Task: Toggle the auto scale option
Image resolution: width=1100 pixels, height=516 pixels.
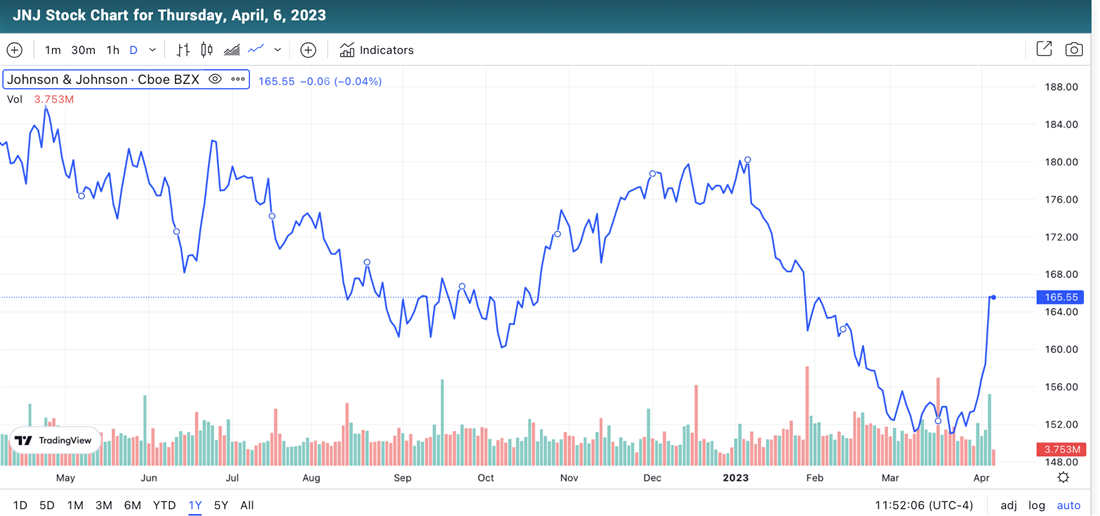Action: 1068,505
